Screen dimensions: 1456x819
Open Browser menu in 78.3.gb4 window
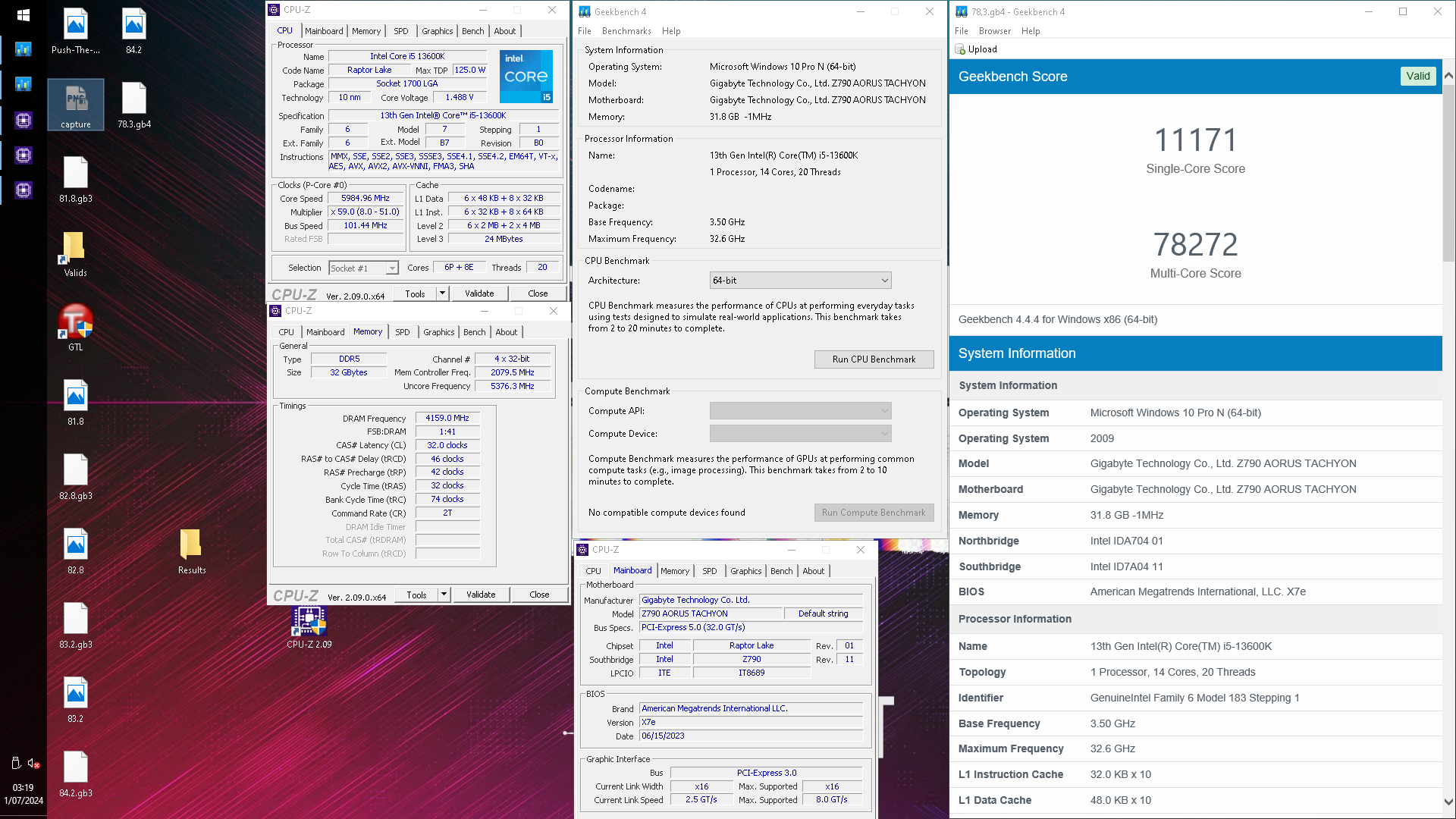pyautogui.click(x=994, y=31)
